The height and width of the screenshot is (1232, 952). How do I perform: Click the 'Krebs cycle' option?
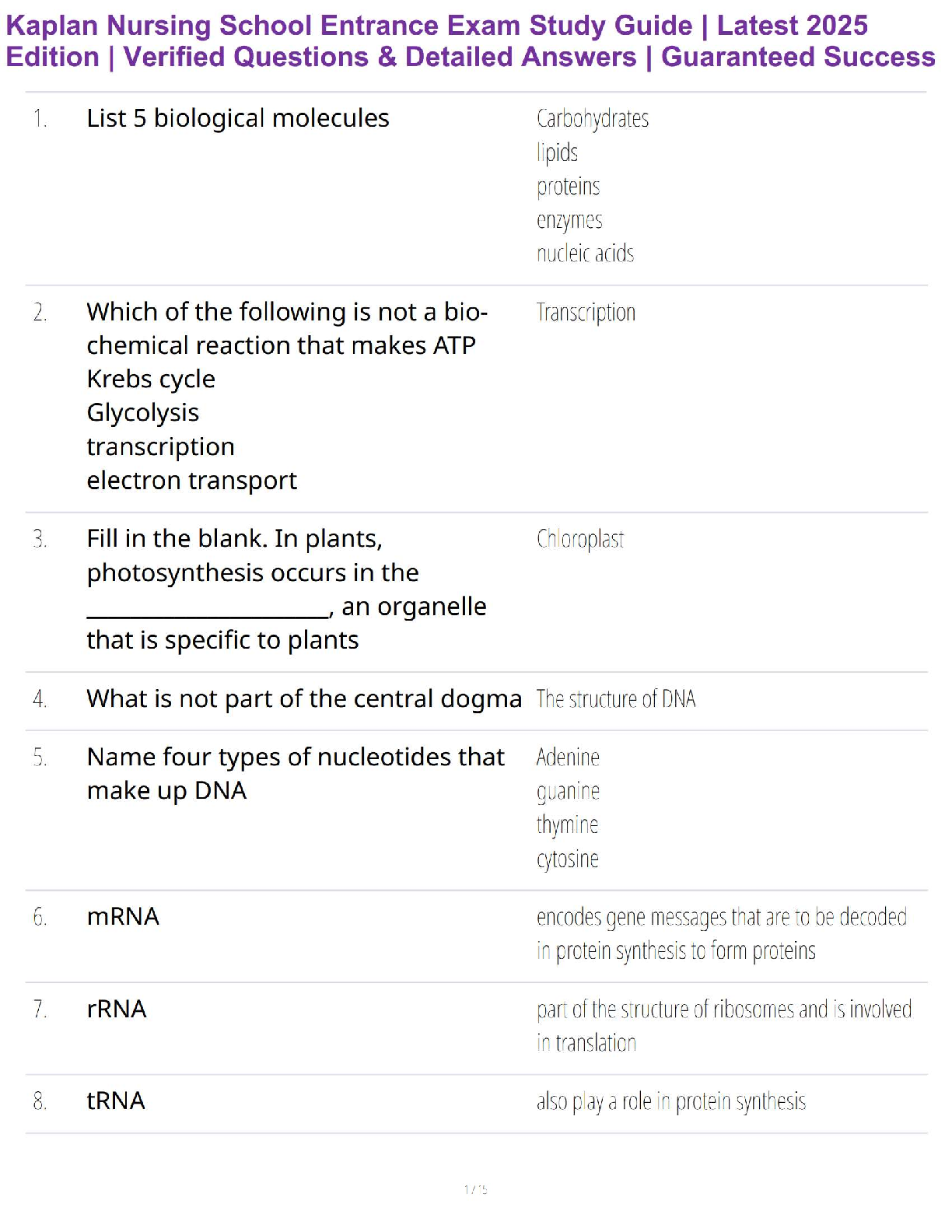[x=151, y=379]
